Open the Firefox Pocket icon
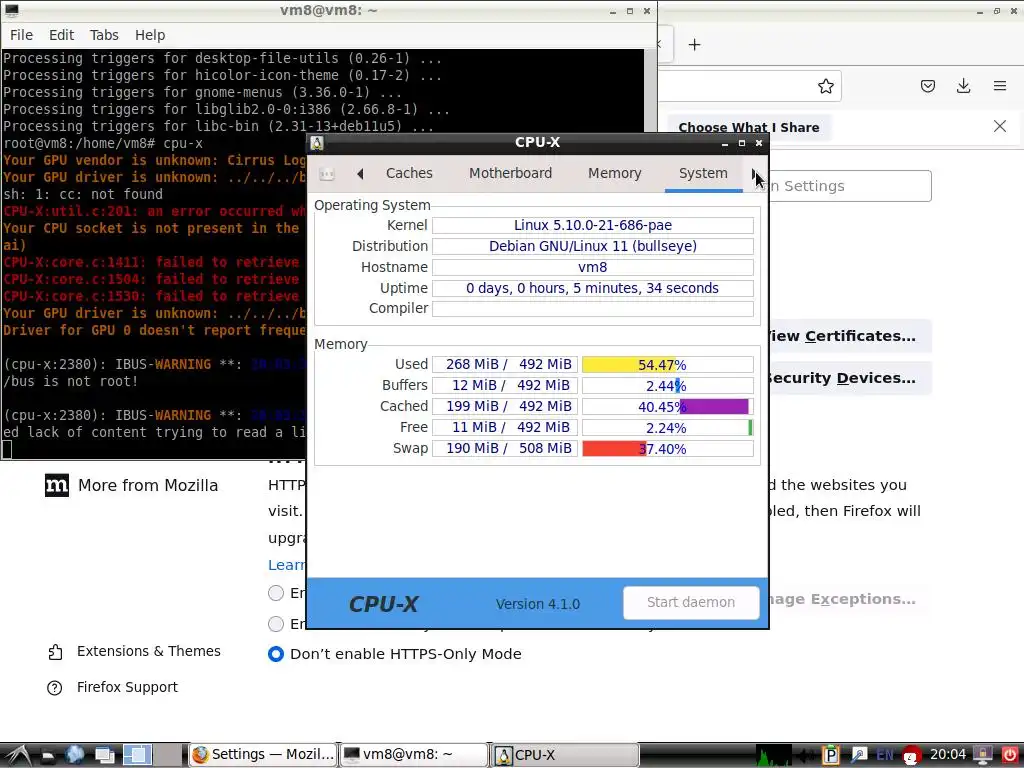The image size is (1024, 768). click(928, 86)
